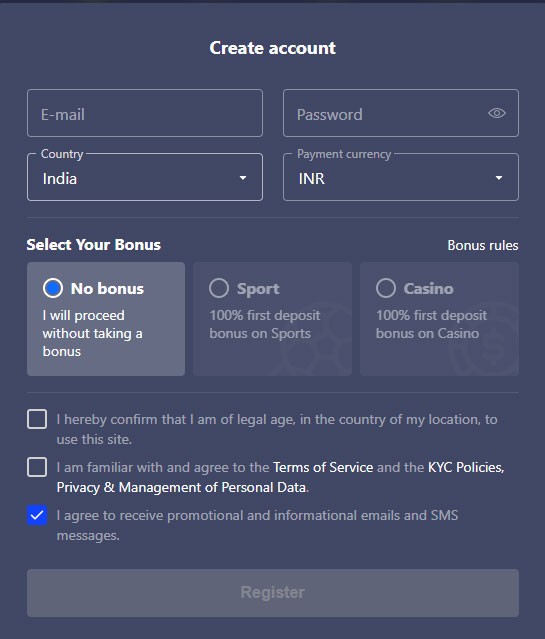
Task: Click the Payment currency dropdown arrow
Action: coord(499,178)
